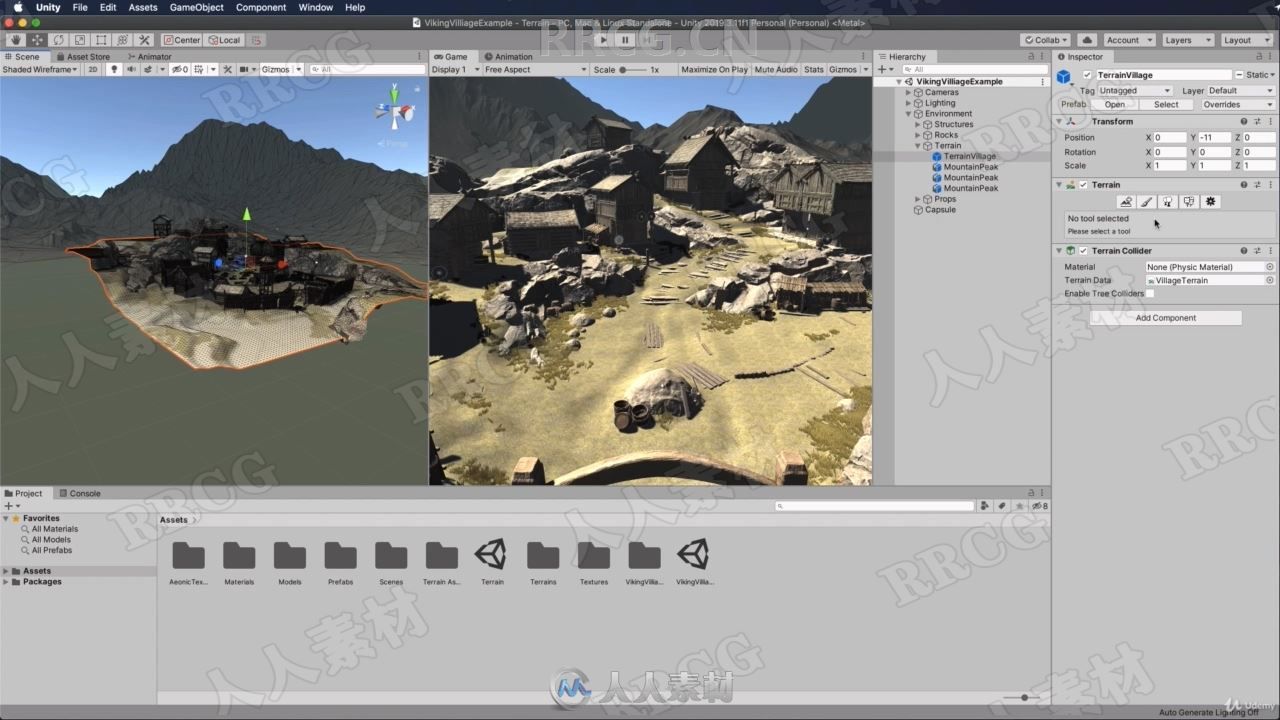Toggle Mute Audio in Game view

coord(776,70)
